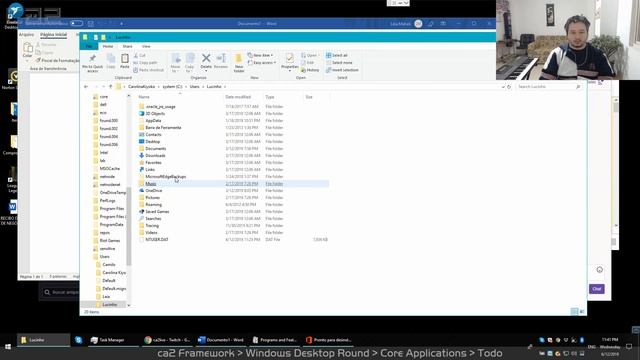Open Programs and Features taskbar button
Screen dimensions: 640x360
[x=274, y=340]
